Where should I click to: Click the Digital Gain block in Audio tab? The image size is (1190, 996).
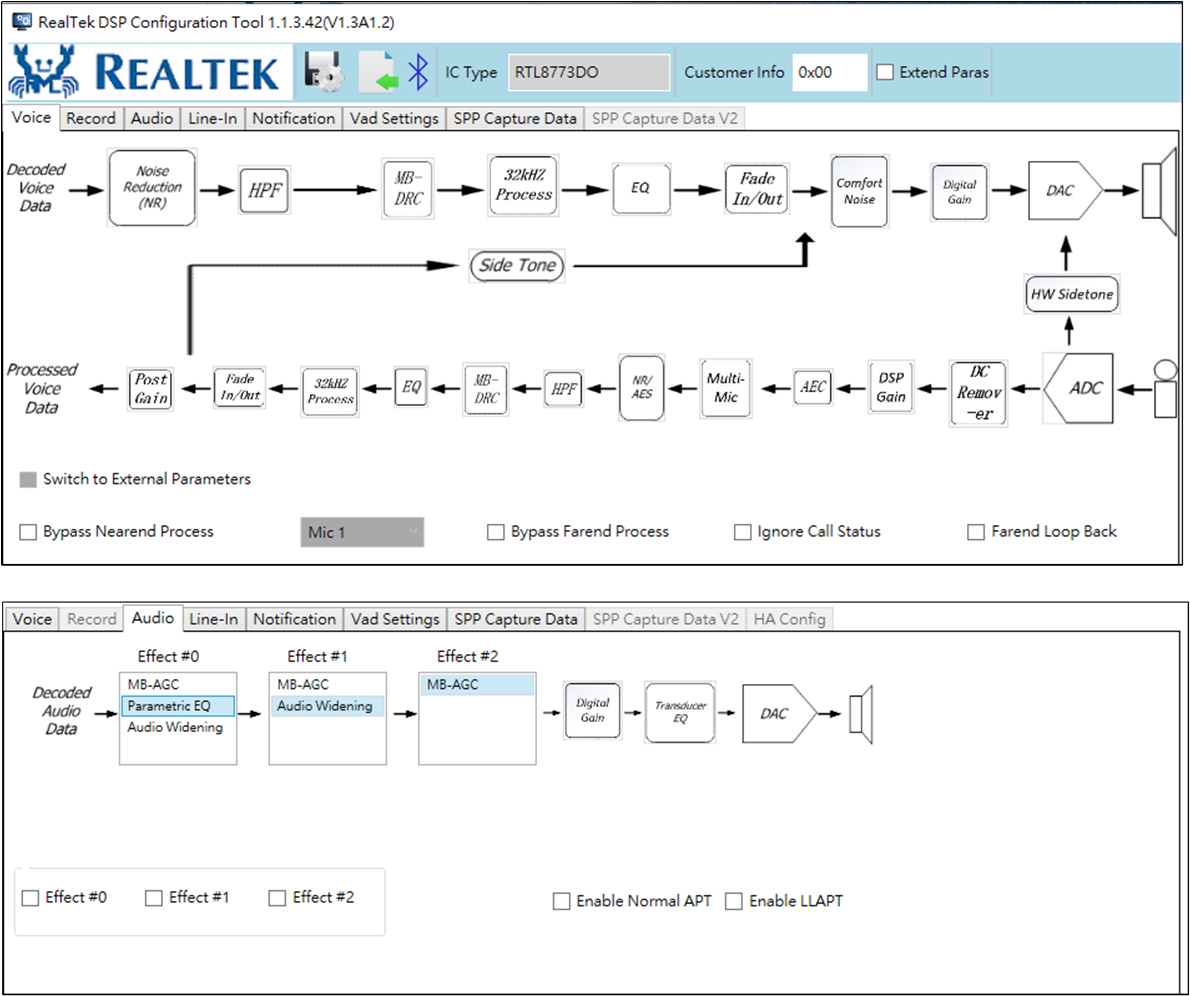(593, 711)
